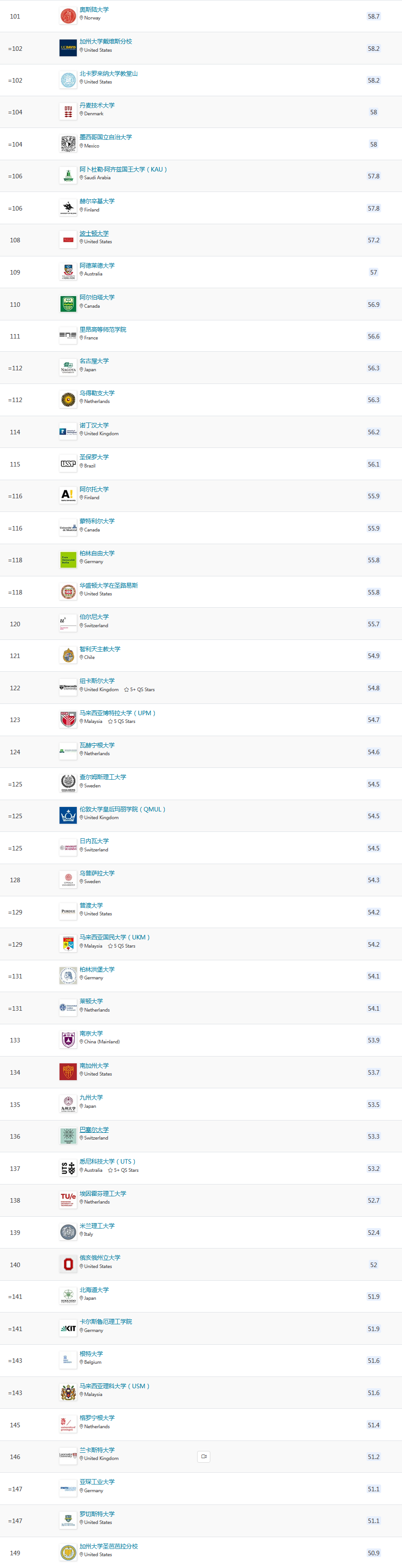The width and height of the screenshot is (402, 1568).
Task: Click the TU/e Eindhoven logo
Action: point(68,1200)
